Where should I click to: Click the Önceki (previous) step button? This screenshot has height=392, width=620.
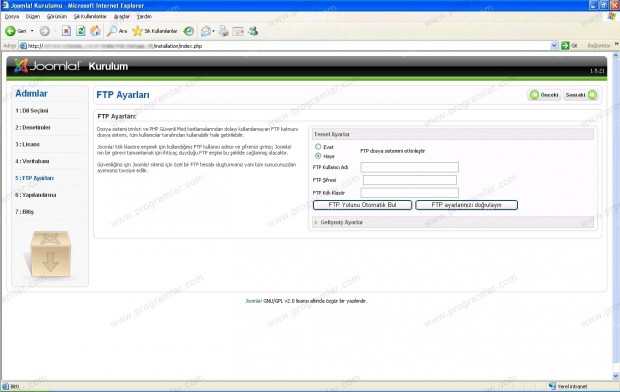click(x=544, y=95)
